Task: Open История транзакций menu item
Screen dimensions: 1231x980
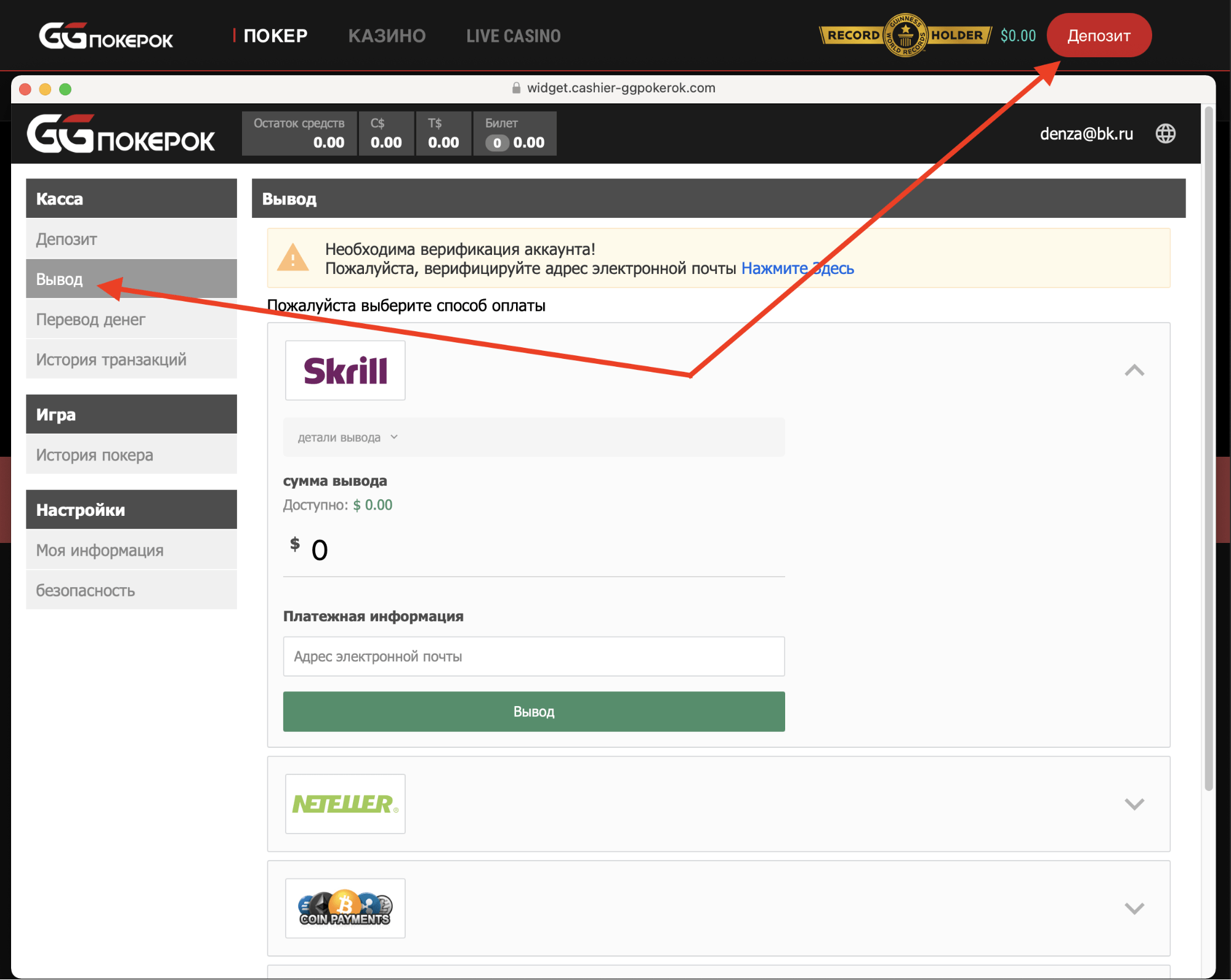Action: point(131,359)
